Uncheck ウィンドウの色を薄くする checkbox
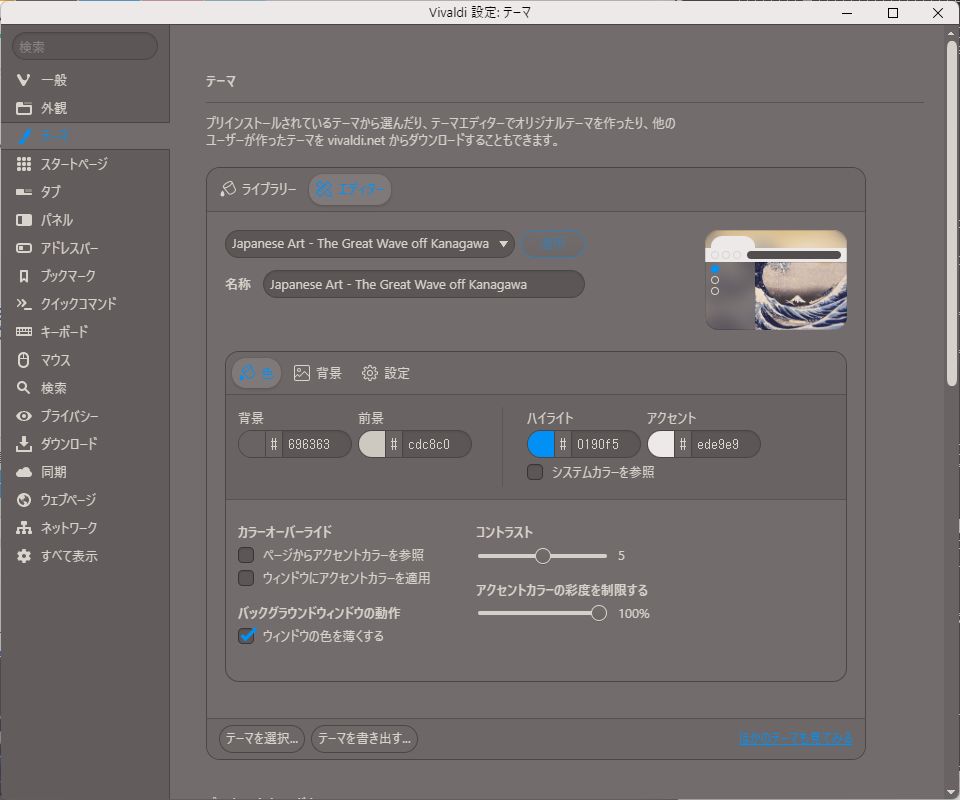The width and height of the screenshot is (960, 800). coord(246,636)
